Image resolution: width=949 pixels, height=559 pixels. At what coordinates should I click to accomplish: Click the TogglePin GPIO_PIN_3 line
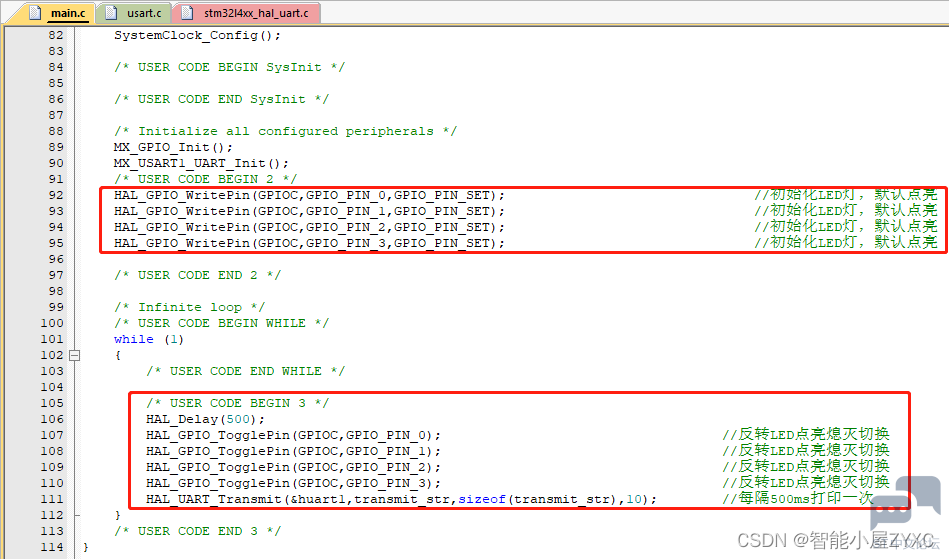(x=293, y=483)
